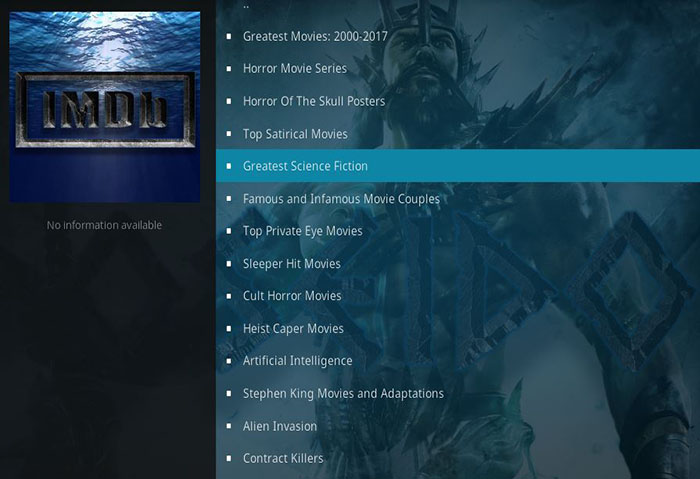The image size is (700, 479).
Task: Click the bullet icon beside Top Satirical Movies
Action: click(229, 133)
